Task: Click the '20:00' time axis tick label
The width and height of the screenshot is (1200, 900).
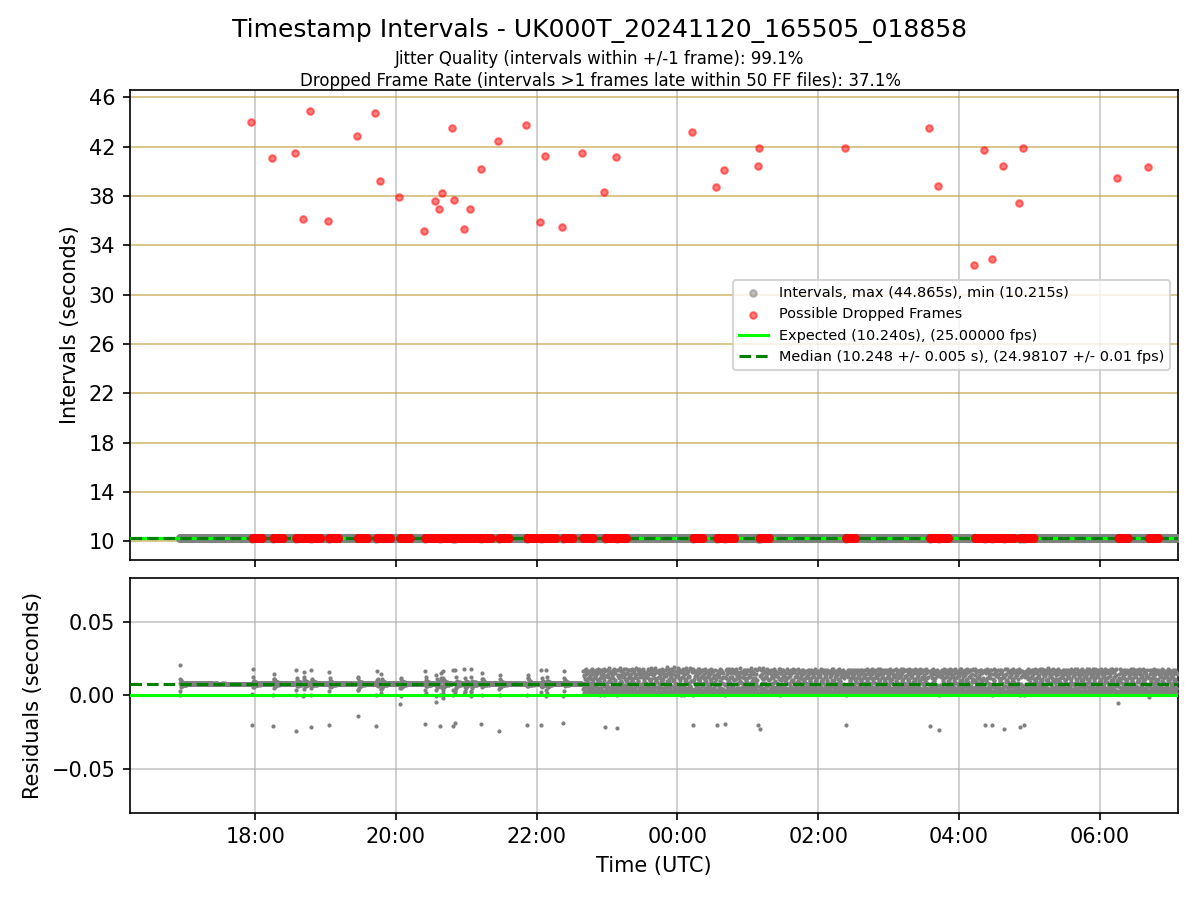Action: (x=395, y=835)
